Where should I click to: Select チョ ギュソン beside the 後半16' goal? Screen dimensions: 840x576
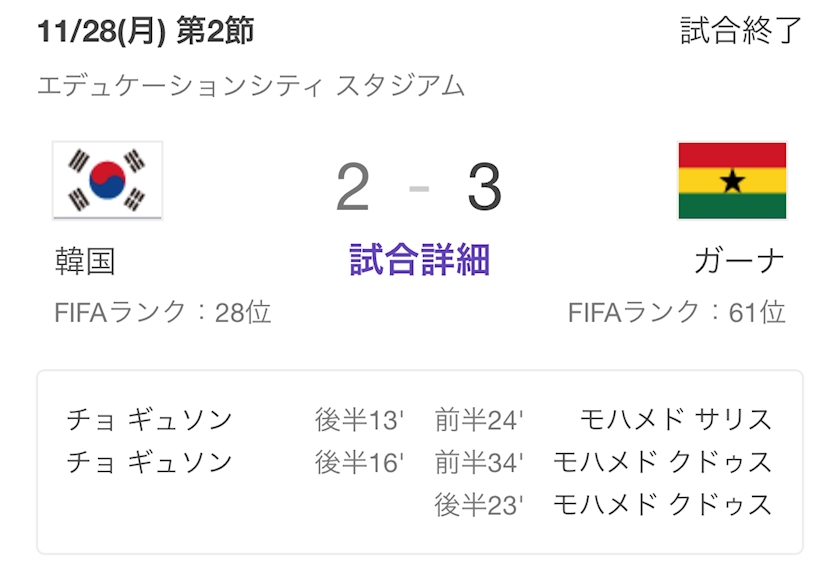[x=149, y=462]
